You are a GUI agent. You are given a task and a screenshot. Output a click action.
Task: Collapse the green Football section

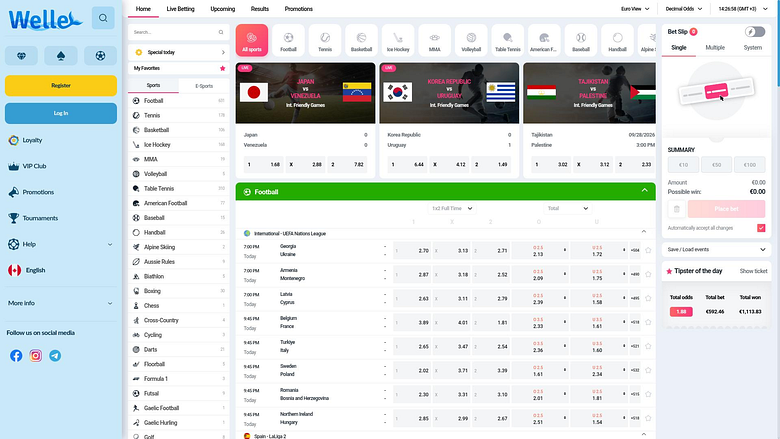(x=644, y=191)
